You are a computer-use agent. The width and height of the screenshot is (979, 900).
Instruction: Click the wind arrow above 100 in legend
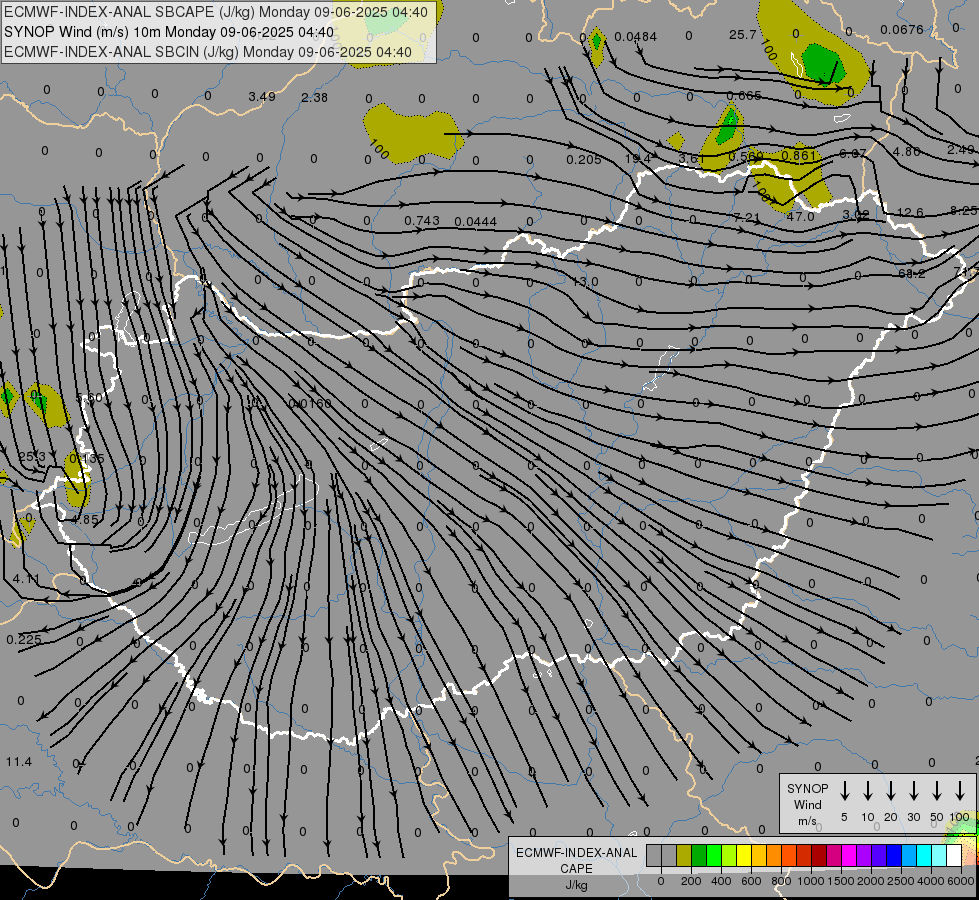point(960,791)
